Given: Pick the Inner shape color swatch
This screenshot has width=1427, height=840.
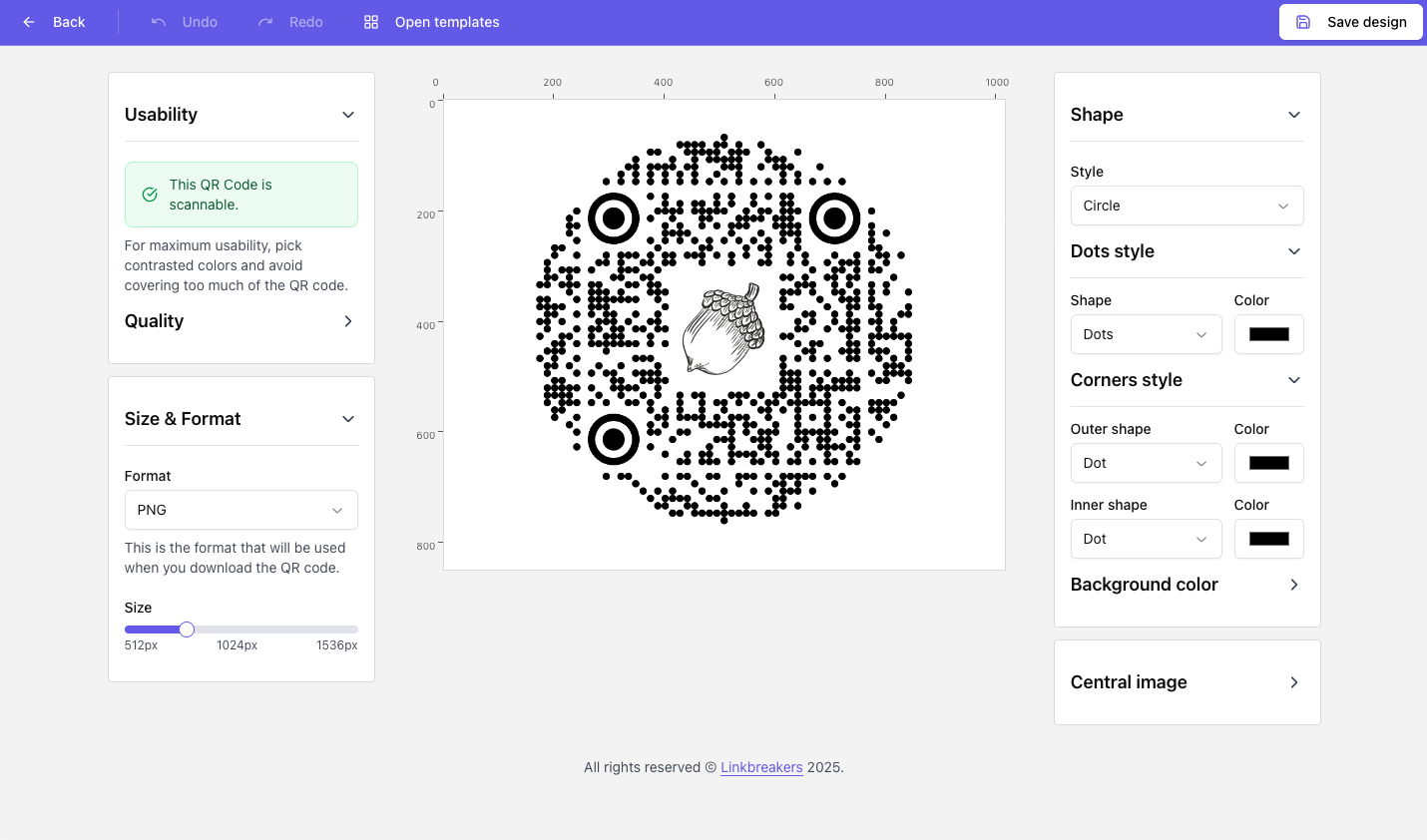Looking at the screenshot, I should (1269, 539).
